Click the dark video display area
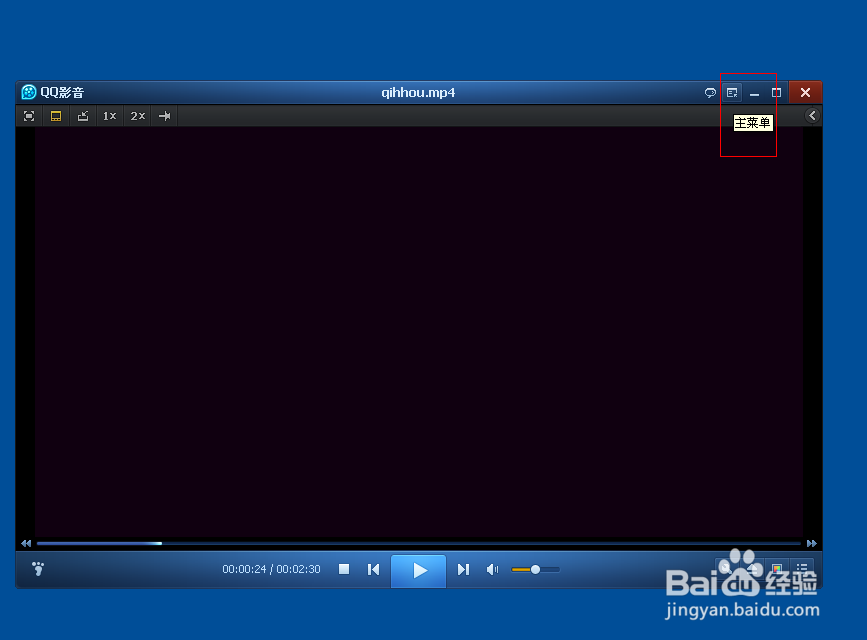Viewport: 867px width, 640px height. click(419, 332)
